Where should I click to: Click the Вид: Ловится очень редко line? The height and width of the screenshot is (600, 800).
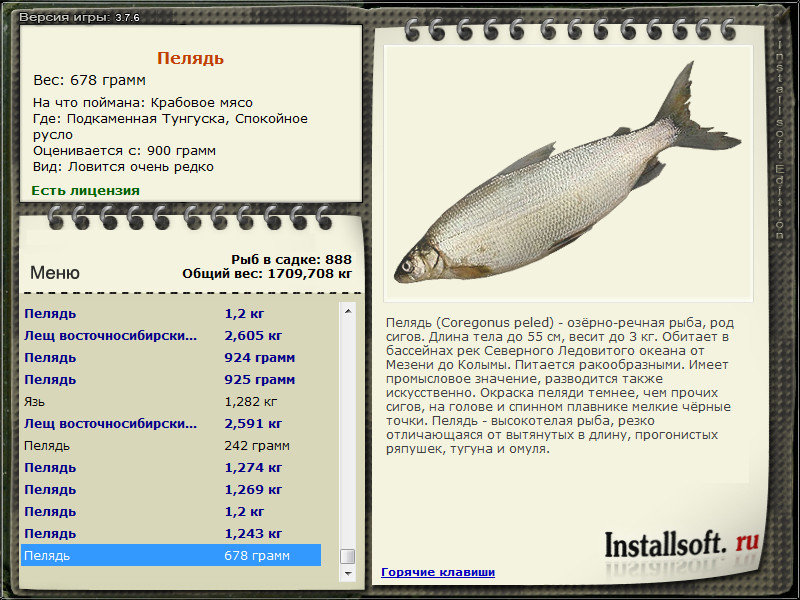point(123,167)
